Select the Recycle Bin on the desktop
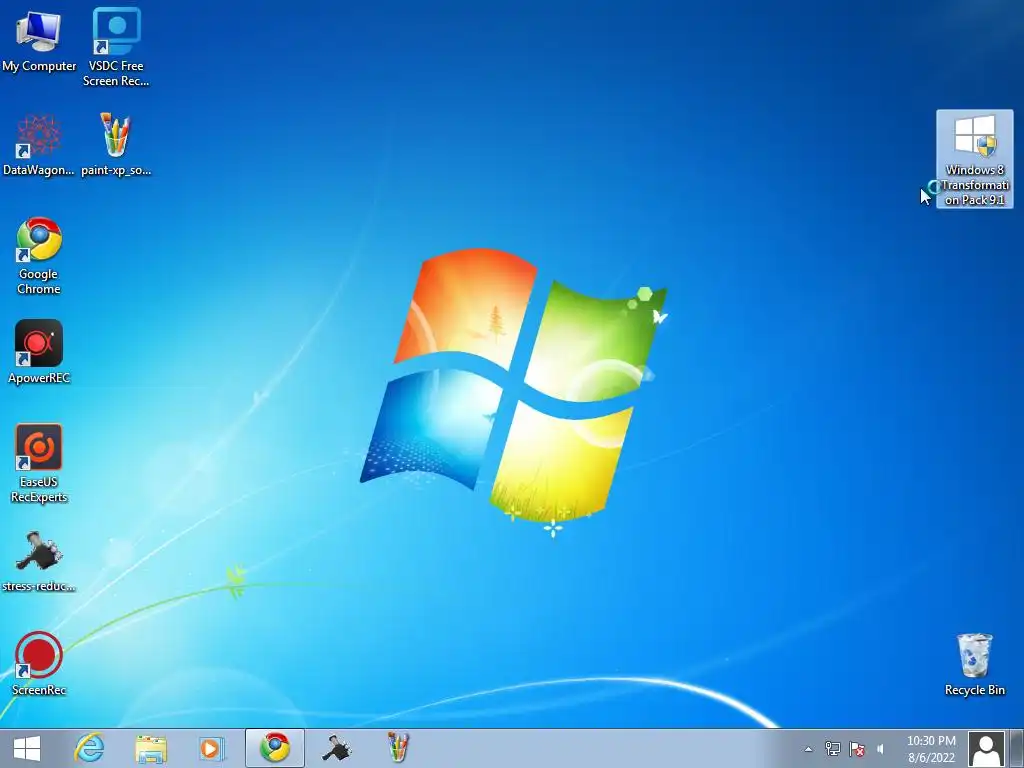The width and height of the screenshot is (1024, 768). pyautogui.click(x=974, y=664)
